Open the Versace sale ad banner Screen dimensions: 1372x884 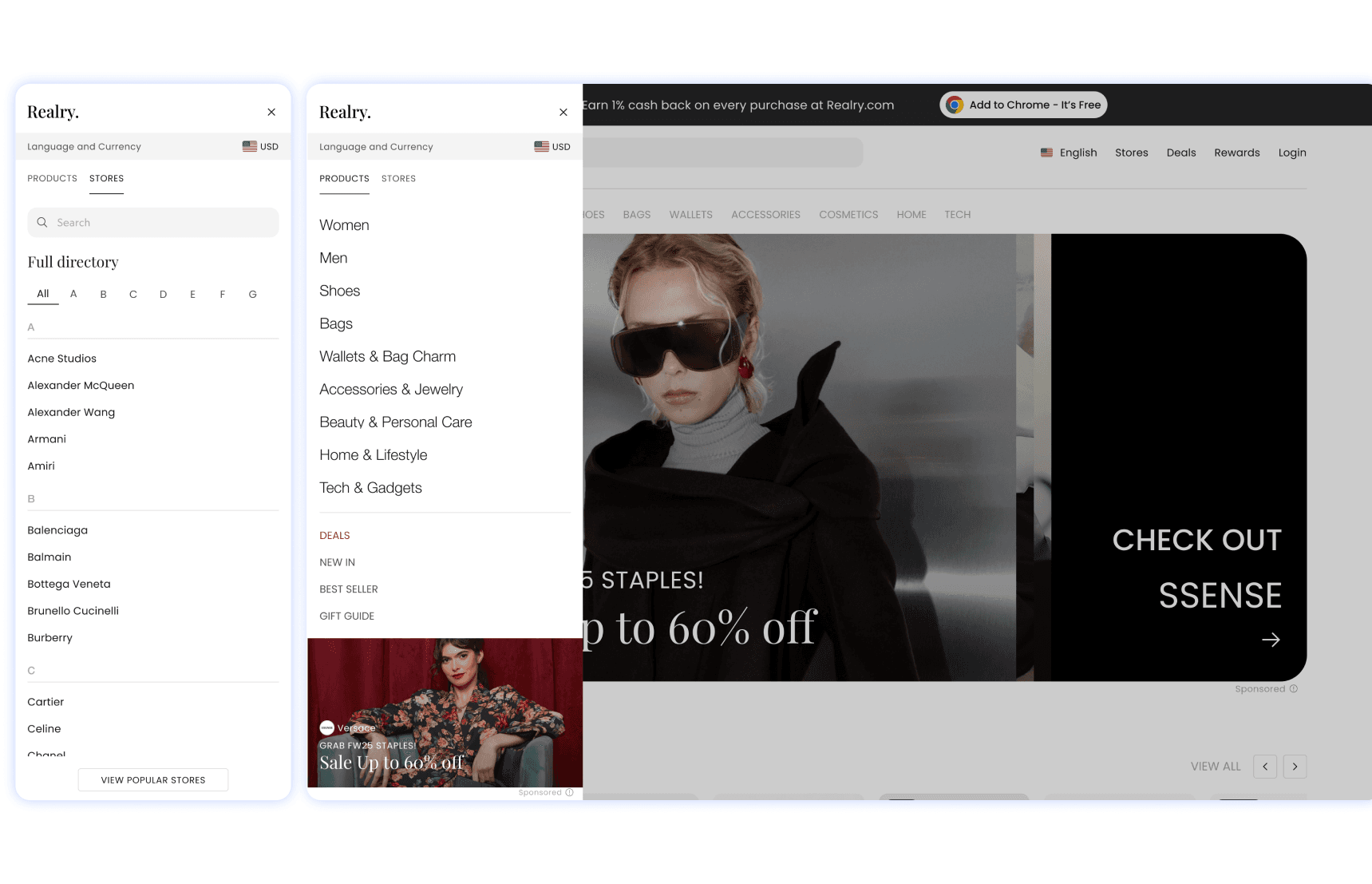pos(445,713)
